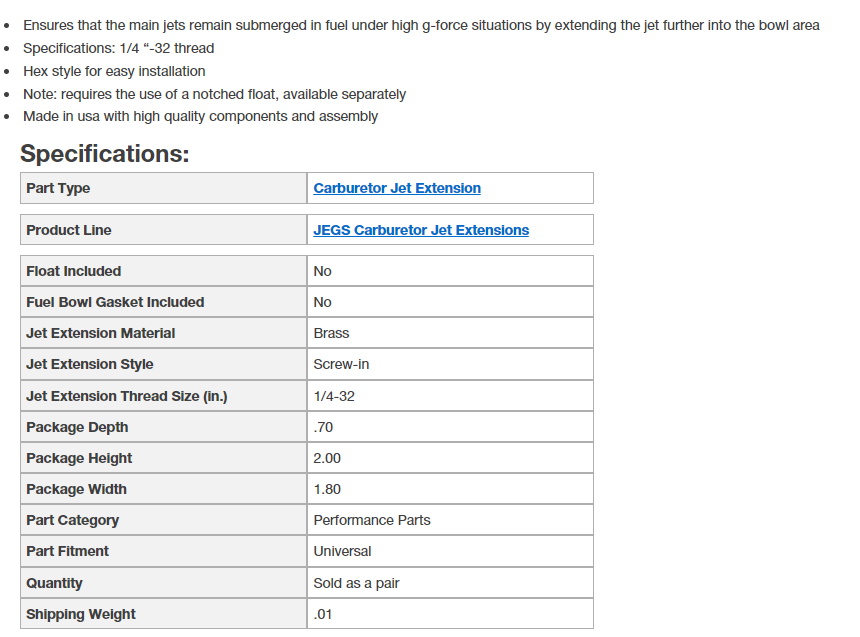
Task: Select the Float Included row label
Action: [73, 271]
